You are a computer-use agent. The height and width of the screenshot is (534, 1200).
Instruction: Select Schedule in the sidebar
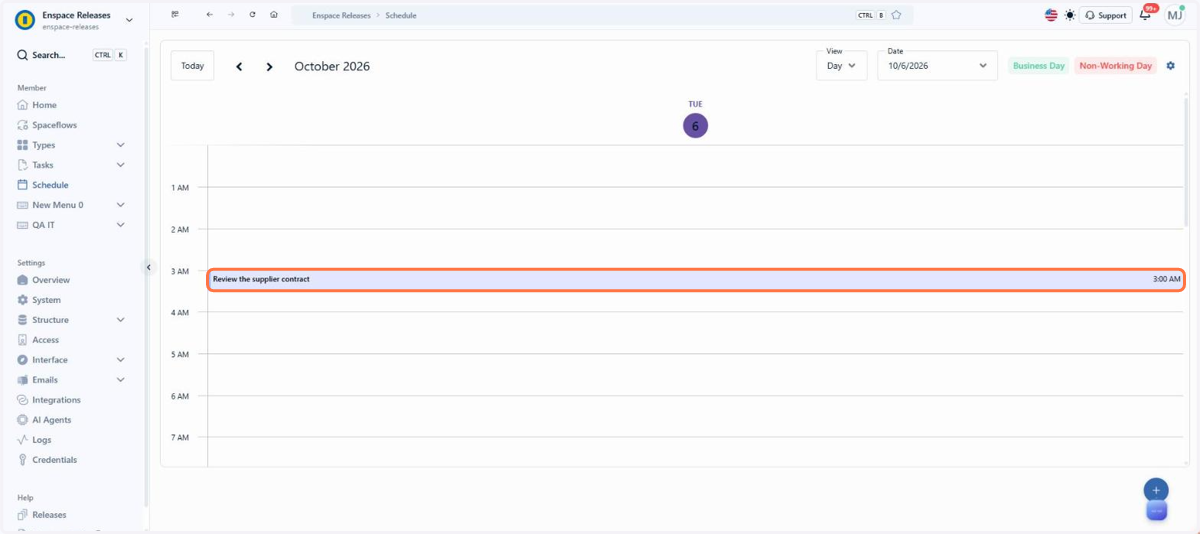50,185
